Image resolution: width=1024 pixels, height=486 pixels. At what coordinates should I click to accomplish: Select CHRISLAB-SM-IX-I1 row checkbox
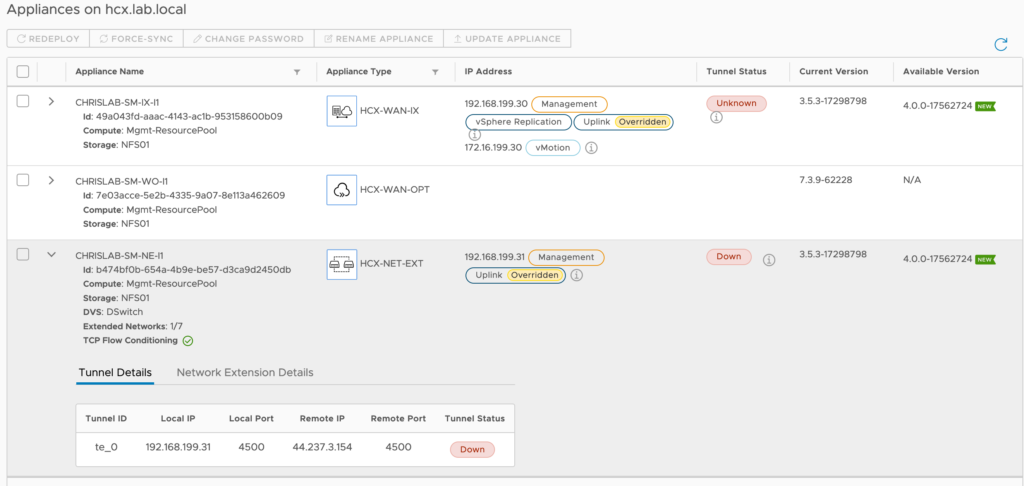click(23, 101)
